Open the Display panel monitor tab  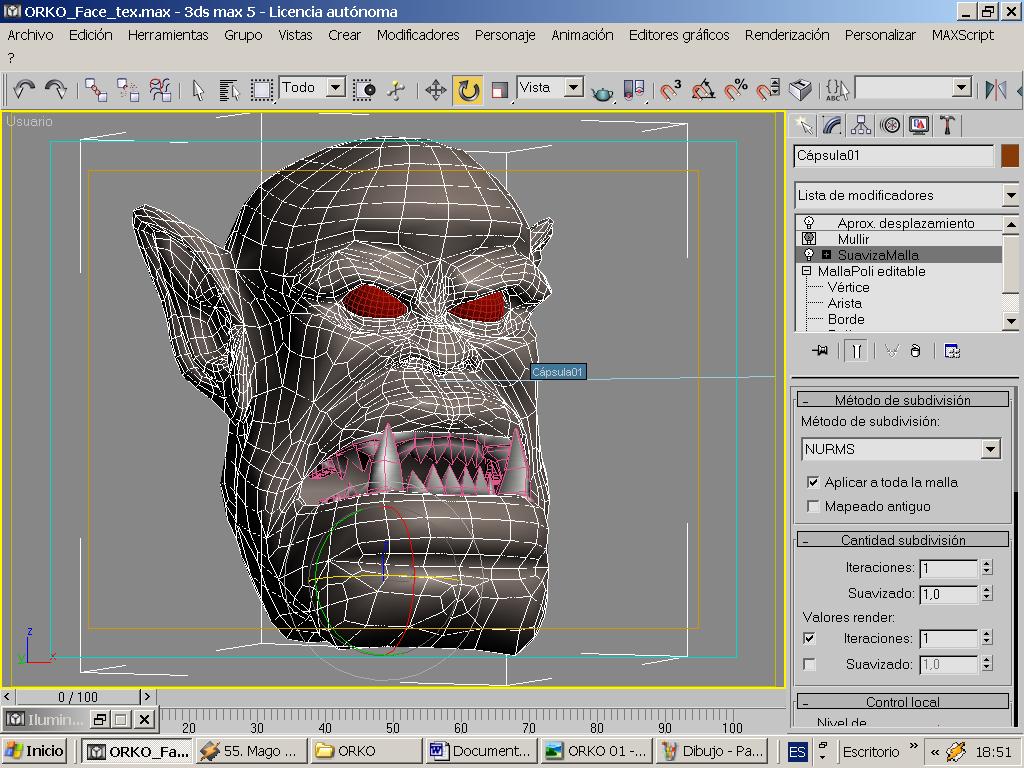919,125
